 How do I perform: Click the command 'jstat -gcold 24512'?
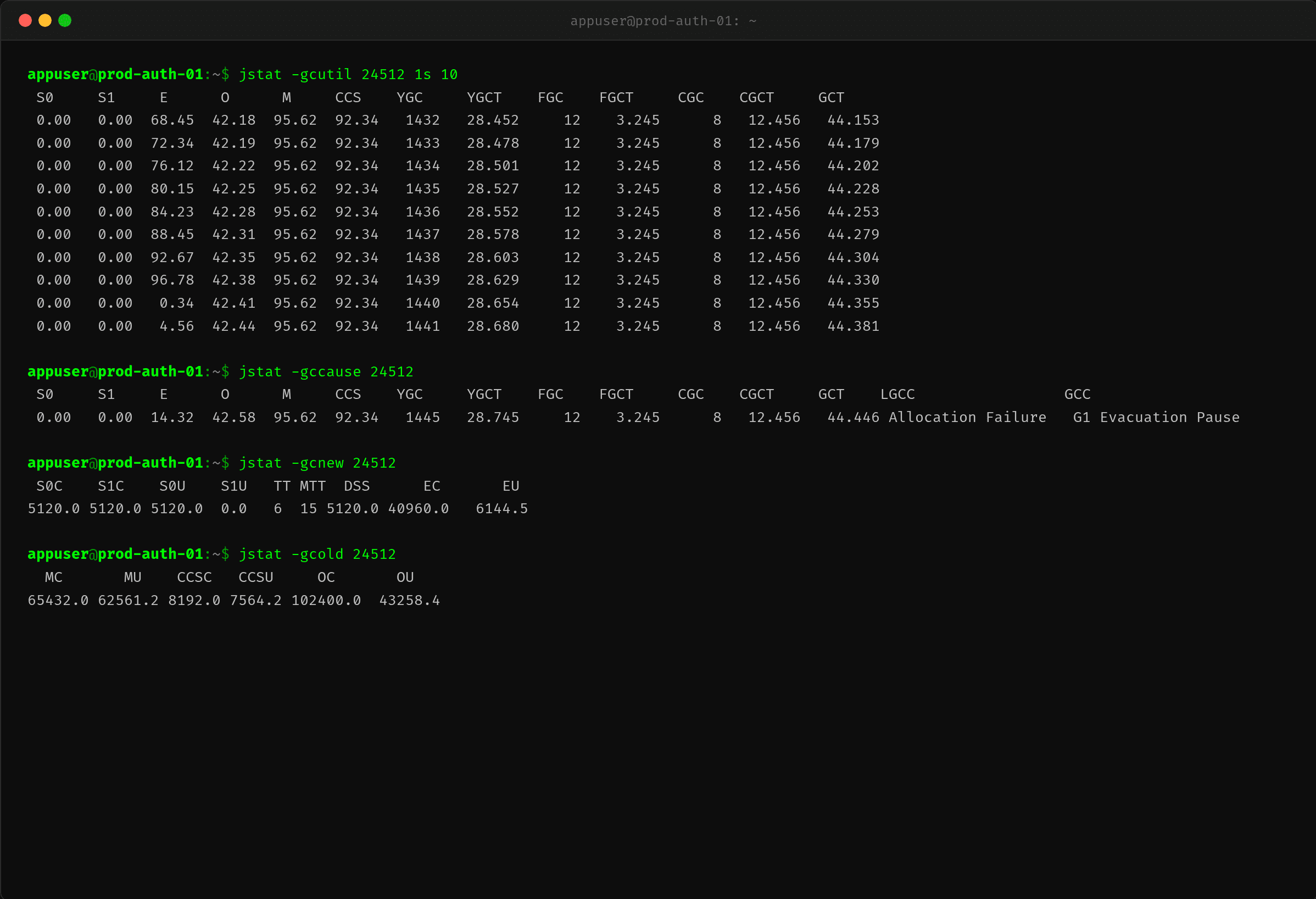[317, 554]
